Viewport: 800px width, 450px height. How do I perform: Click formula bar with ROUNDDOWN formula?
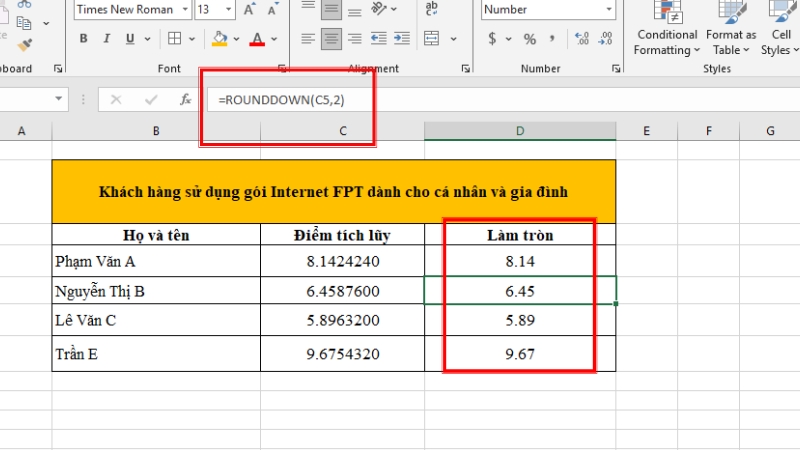coord(503,99)
